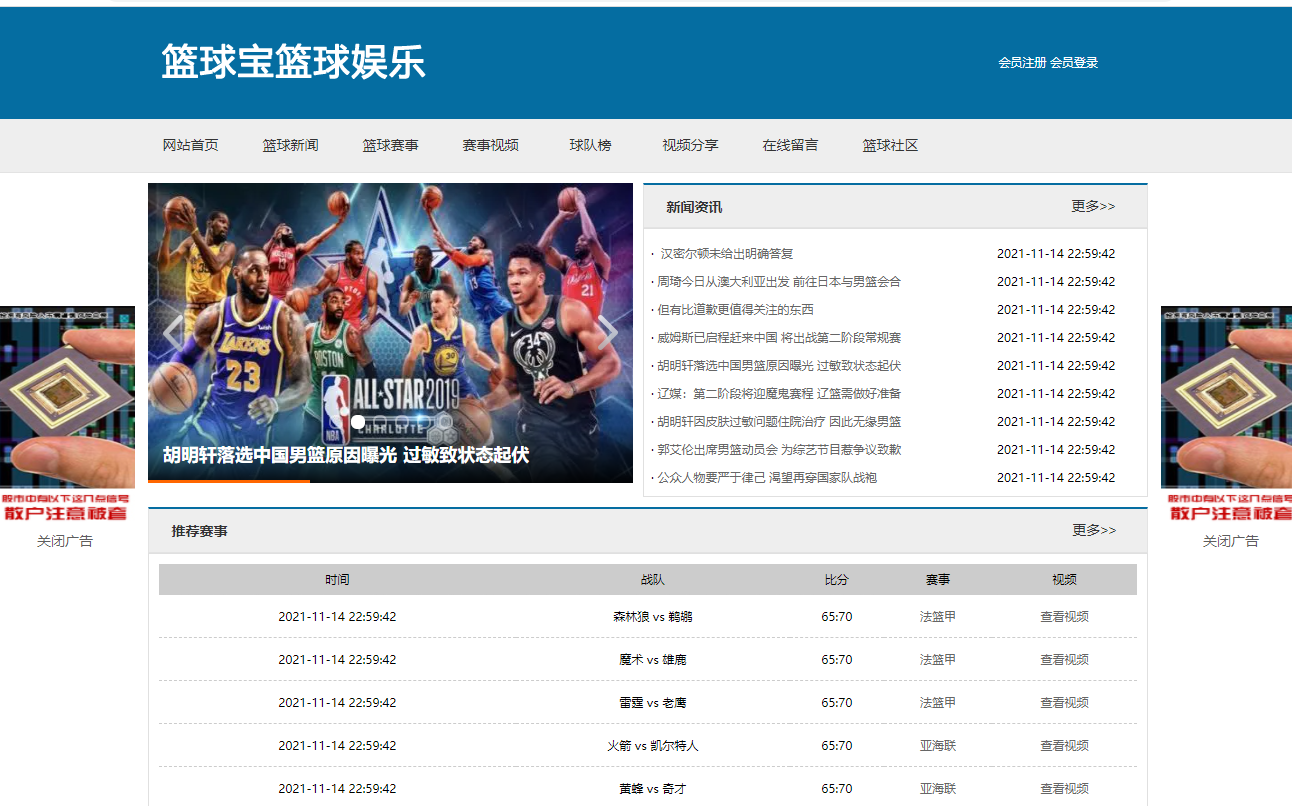Screen dimensions: 1292x806
Task: Click 亚海联 league in 火箭 row
Action: click(x=938, y=746)
